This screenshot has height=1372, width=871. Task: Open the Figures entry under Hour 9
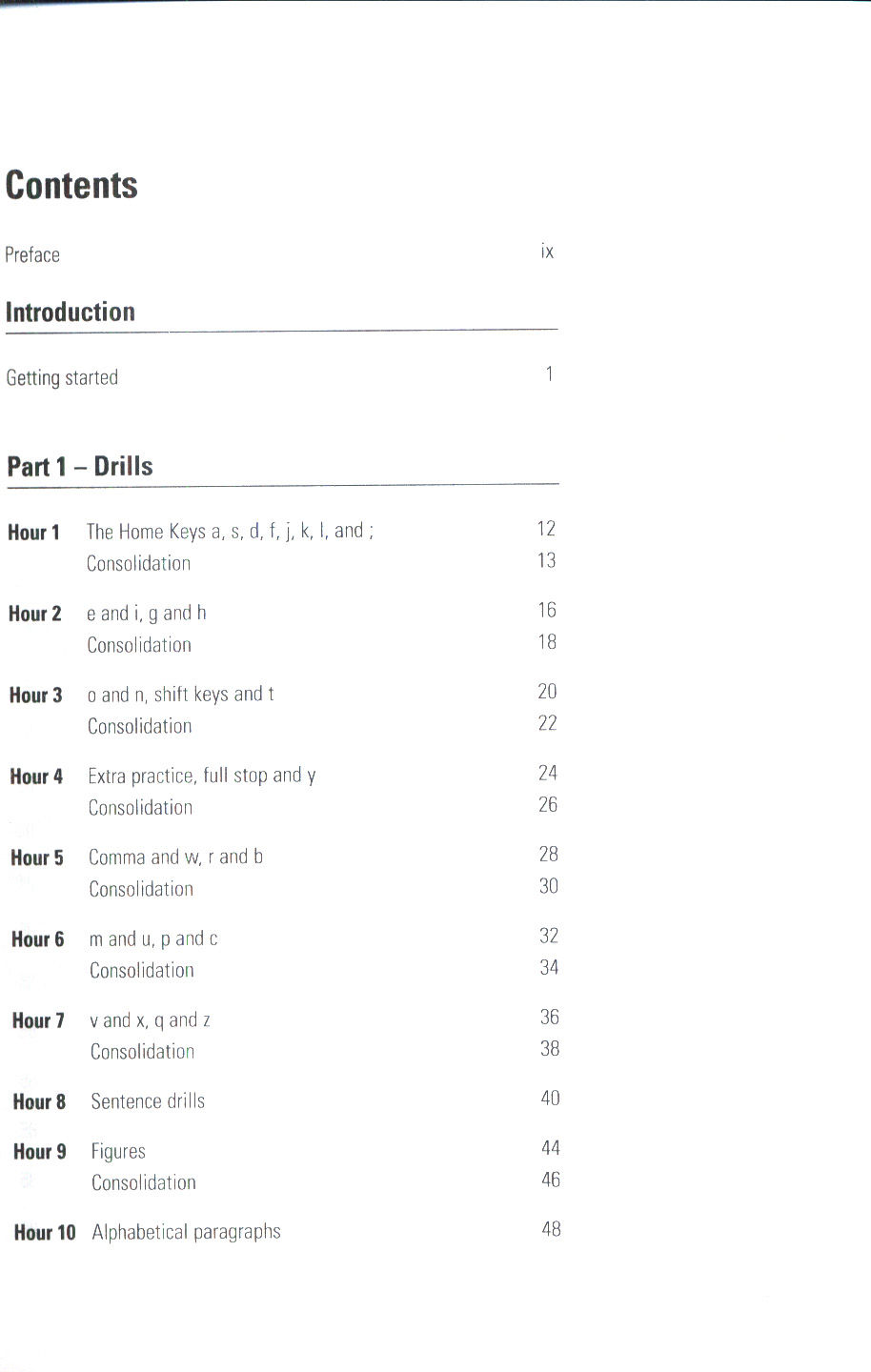tap(118, 1152)
